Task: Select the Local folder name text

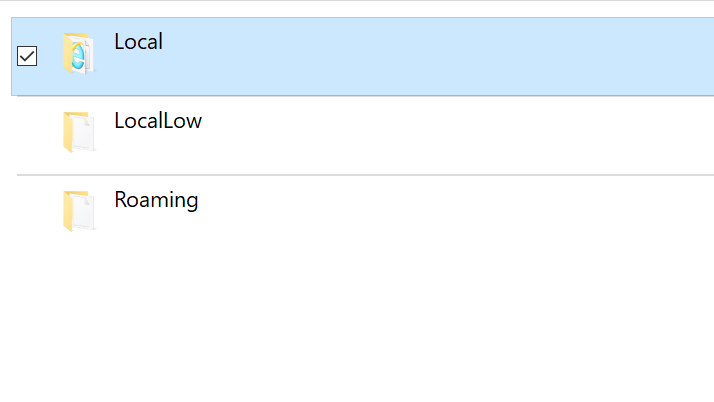Action: [138, 42]
